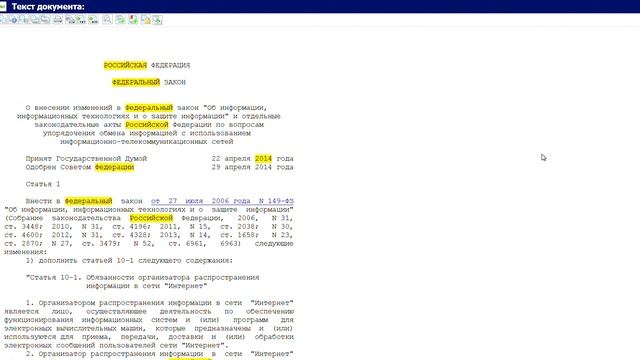This screenshot has width=640, height=360.
Task: Click the printer icon in the toolbar
Action: 58,20
